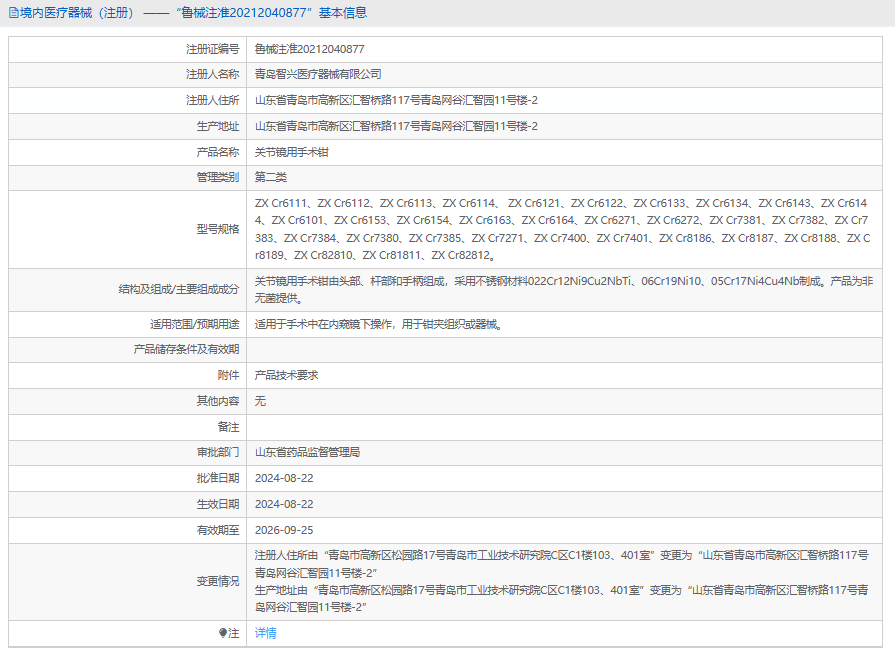Select company name 青岛智兴医疗器械有限公司

coord(318,74)
